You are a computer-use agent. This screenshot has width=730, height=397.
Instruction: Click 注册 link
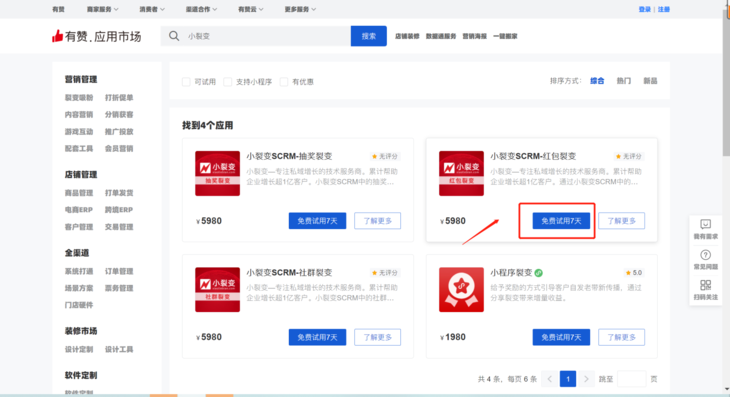point(663,9)
